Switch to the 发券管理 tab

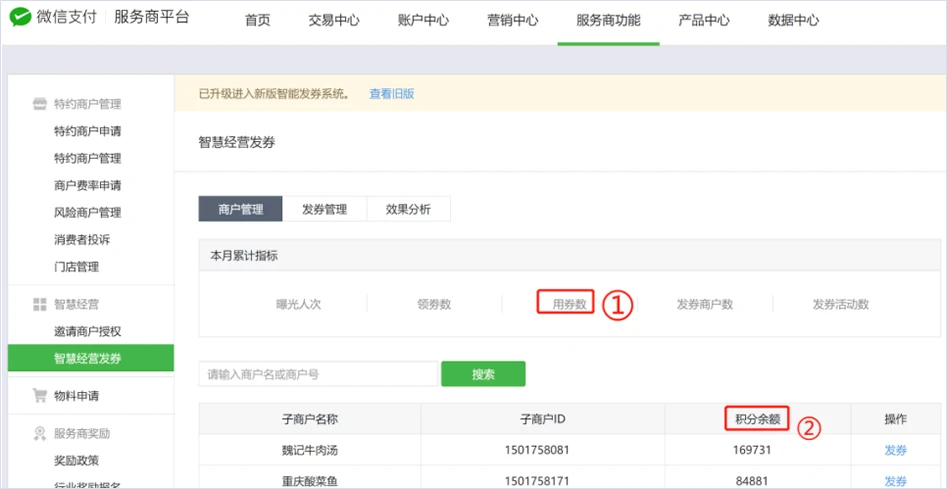pyautogui.click(x=324, y=209)
